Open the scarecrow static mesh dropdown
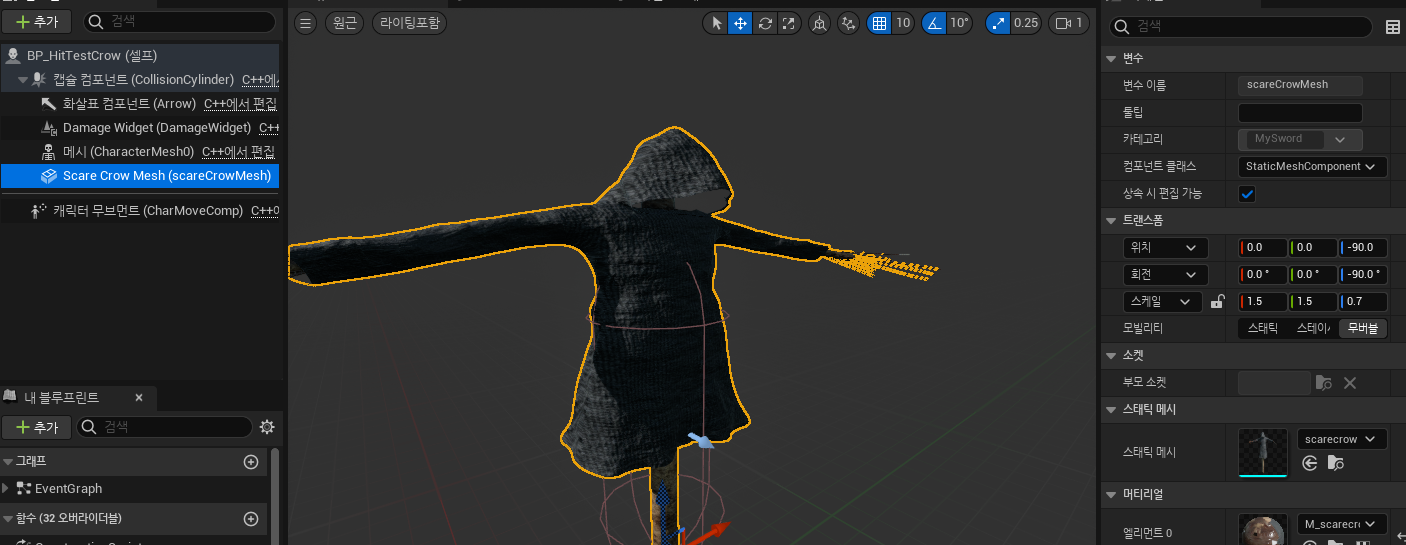The image size is (1406, 545). [1342, 439]
